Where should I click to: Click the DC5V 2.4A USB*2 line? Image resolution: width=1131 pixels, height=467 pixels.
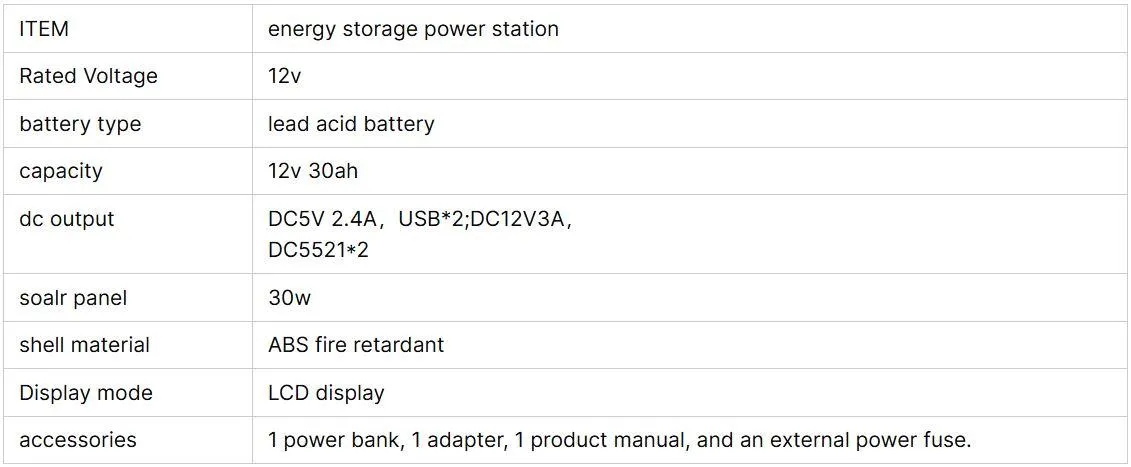tap(420, 219)
